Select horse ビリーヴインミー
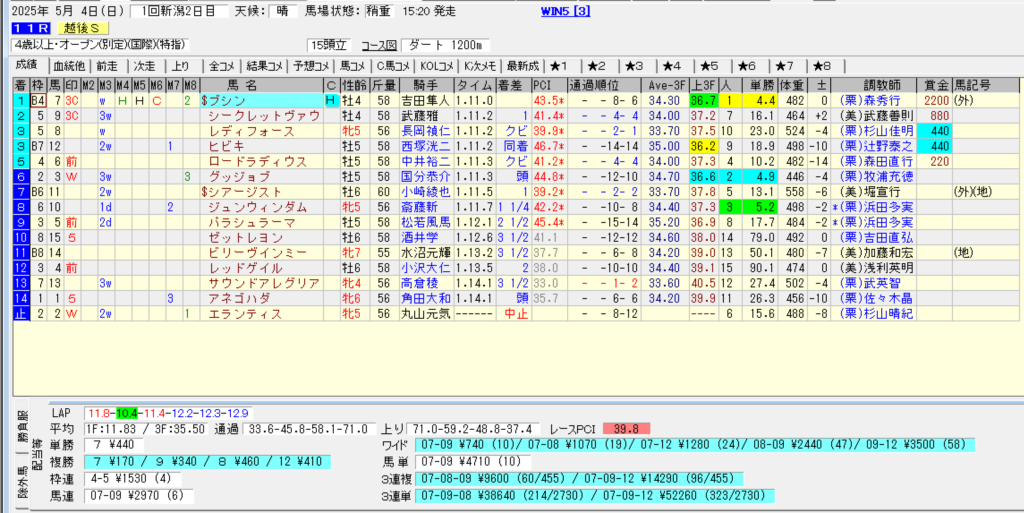 click(x=255, y=253)
